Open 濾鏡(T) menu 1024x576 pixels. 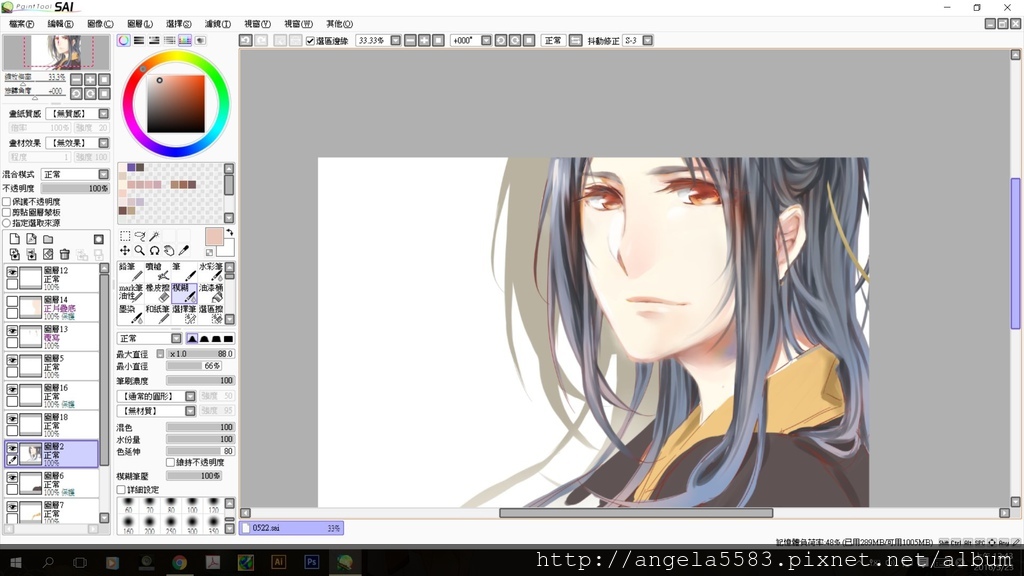coord(217,24)
